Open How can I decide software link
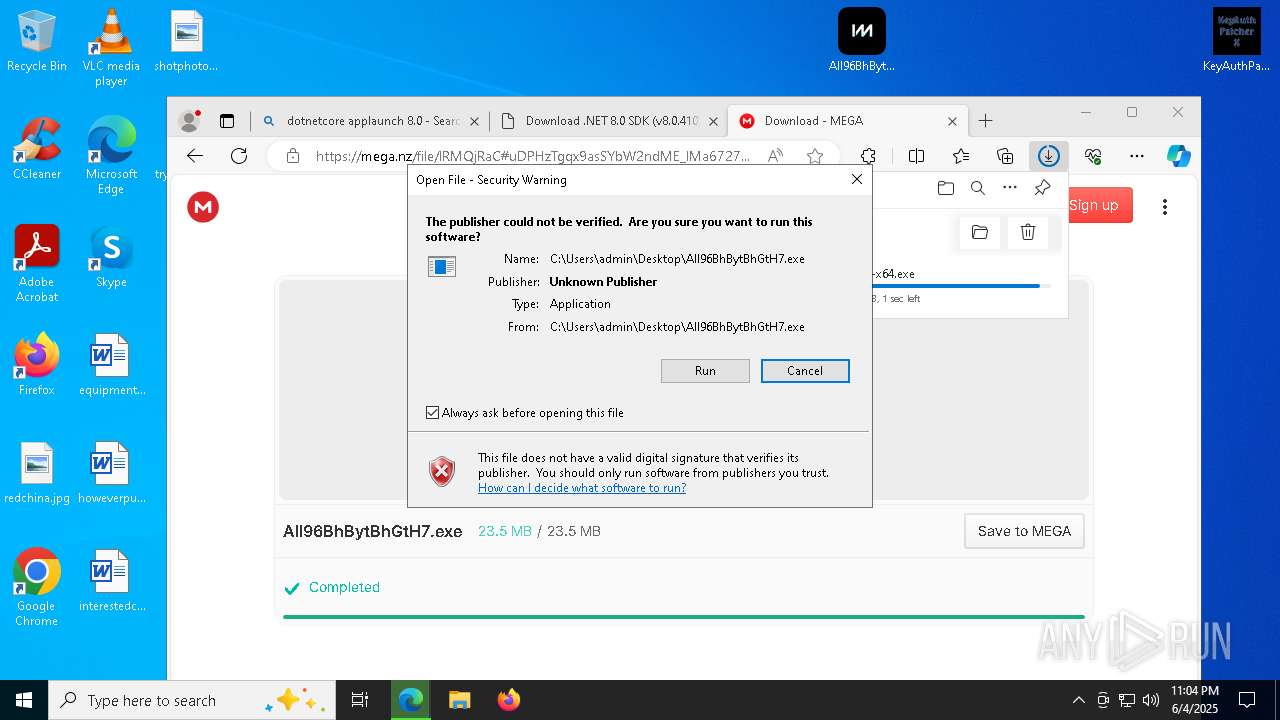 pos(582,488)
